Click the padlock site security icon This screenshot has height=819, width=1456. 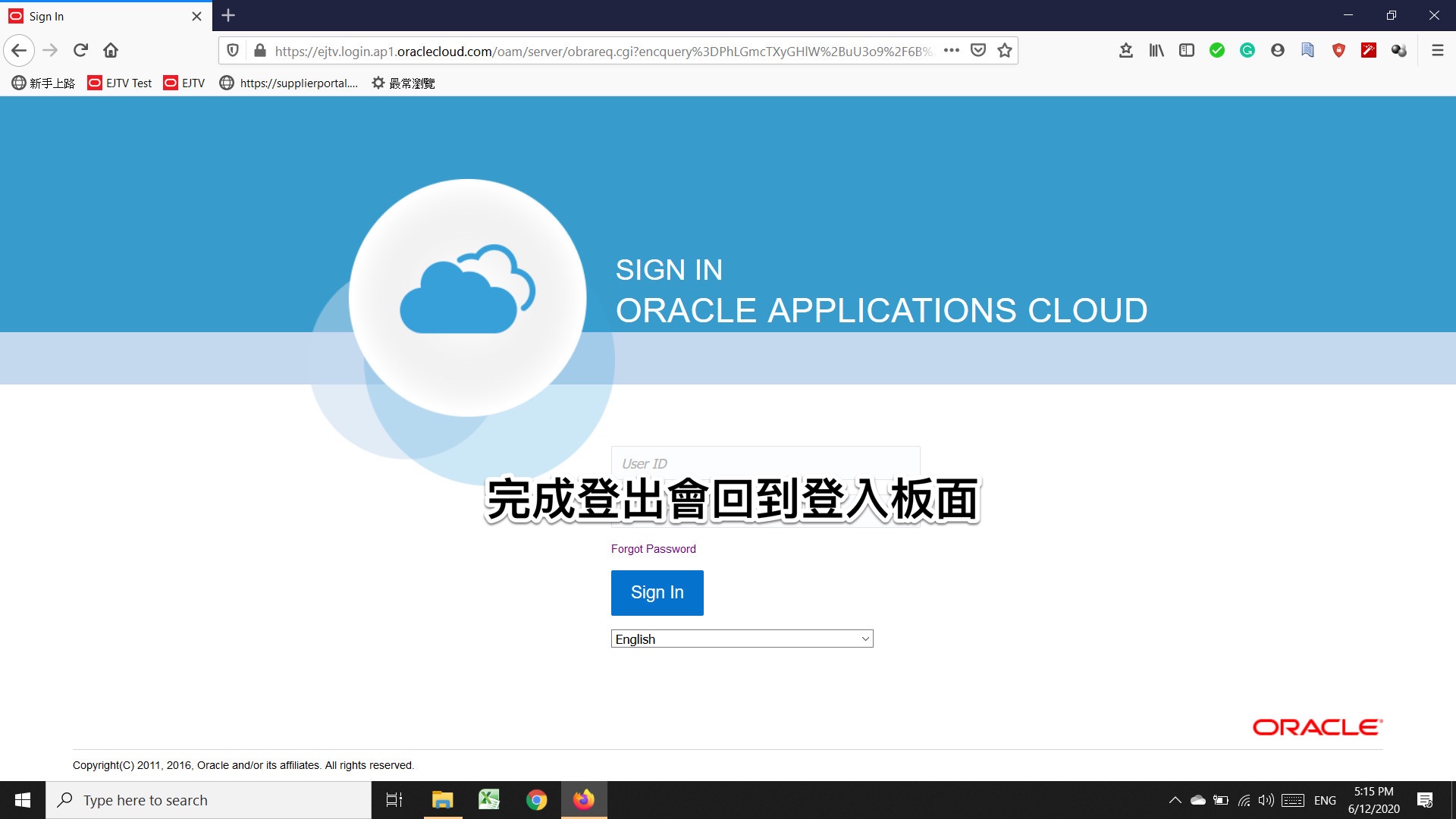tap(260, 51)
